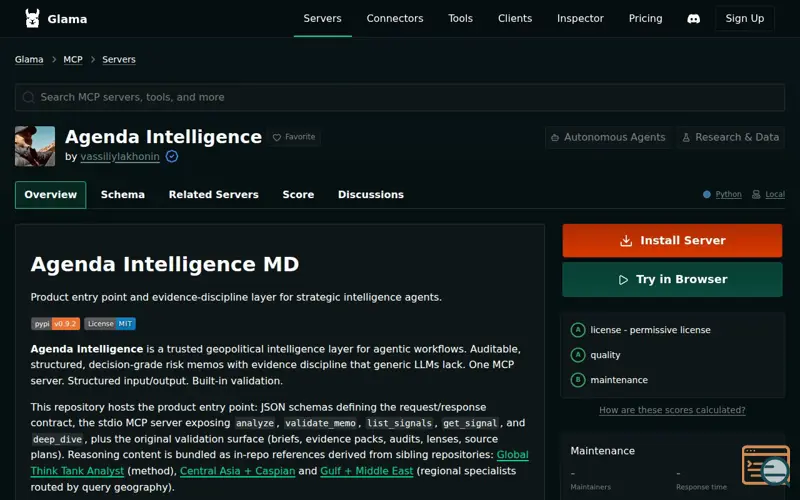Click the verified badge next to vassiliylakhonin
The height and width of the screenshot is (500, 800).
point(172,157)
